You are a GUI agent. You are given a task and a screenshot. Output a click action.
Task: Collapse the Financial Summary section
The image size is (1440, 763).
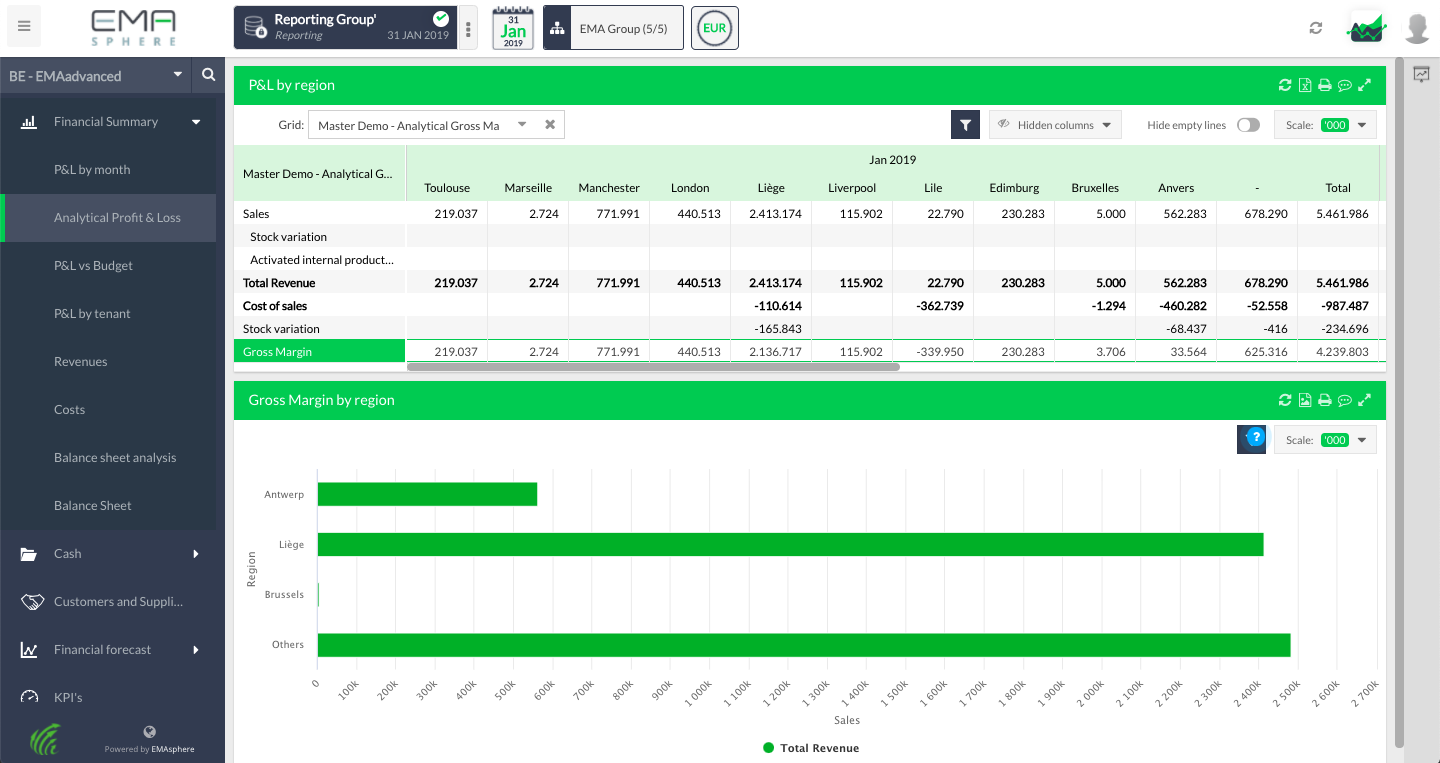pyautogui.click(x=106, y=121)
